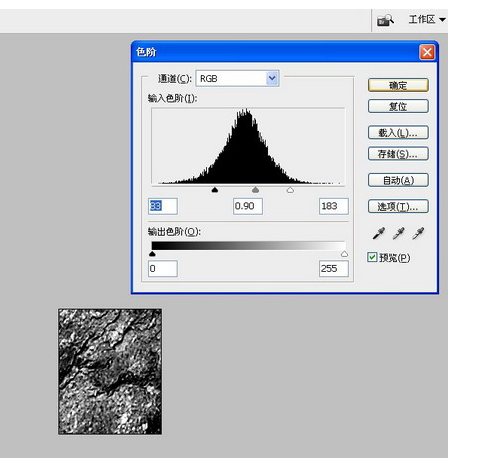This screenshot has width=478, height=469.
Task: Close the 色阶 dialog with the red X
Action: tap(427, 52)
